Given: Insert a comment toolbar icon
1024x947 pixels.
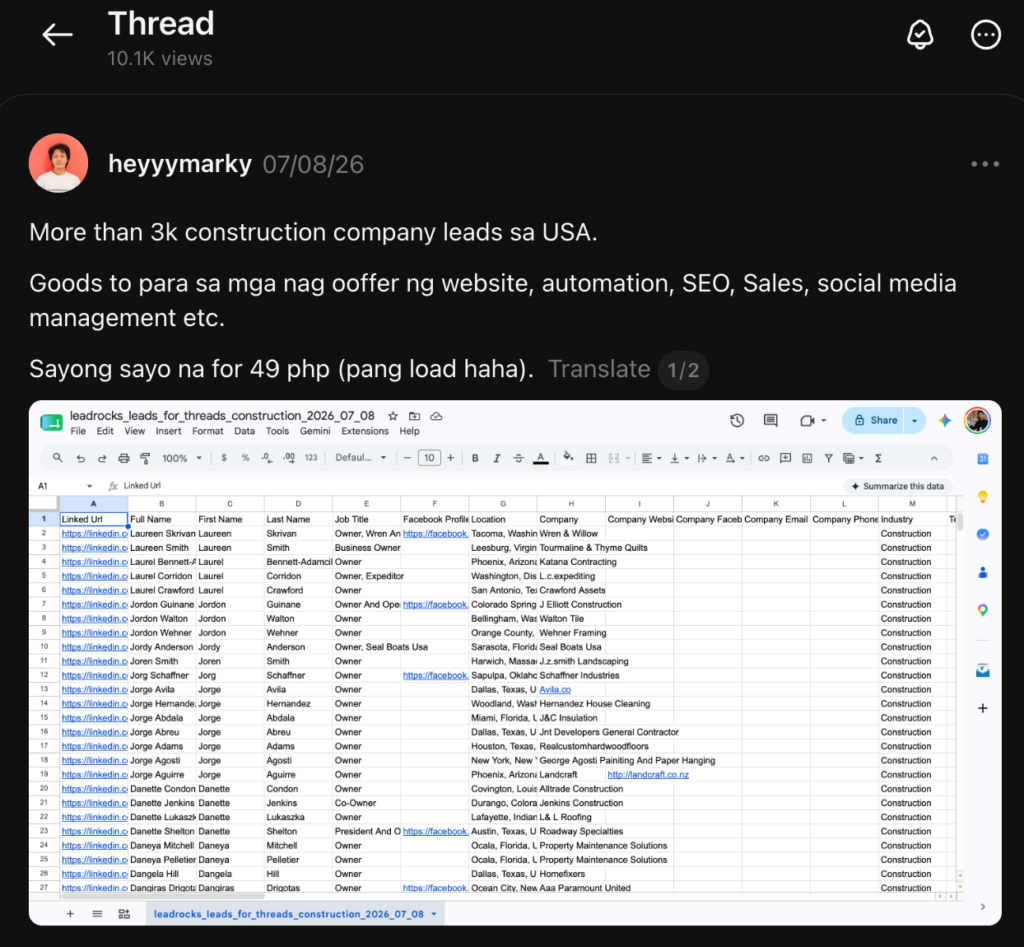Looking at the screenshot, I should point(786,458).
